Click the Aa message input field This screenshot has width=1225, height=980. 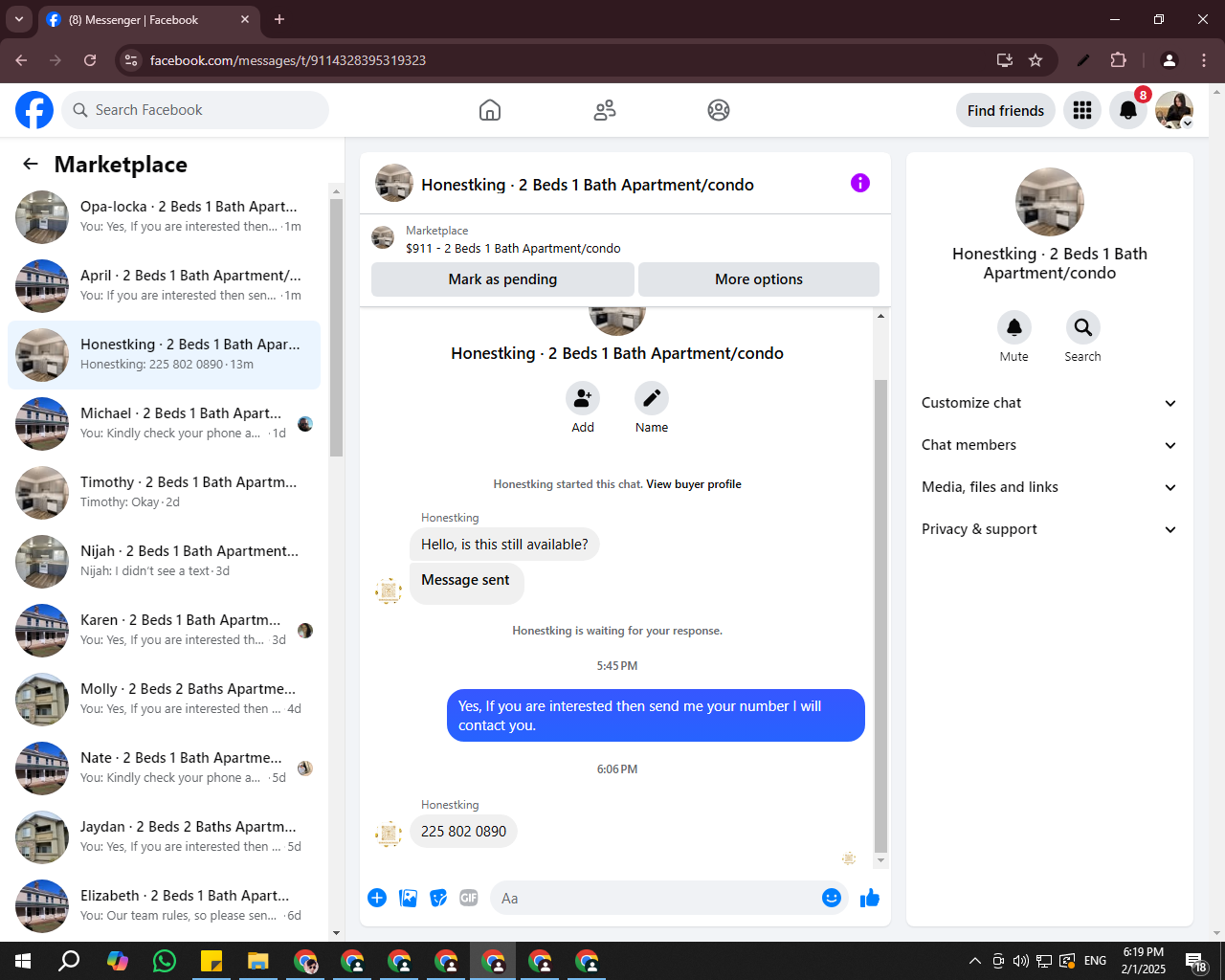pyautogui.click(x=669, y=898)
